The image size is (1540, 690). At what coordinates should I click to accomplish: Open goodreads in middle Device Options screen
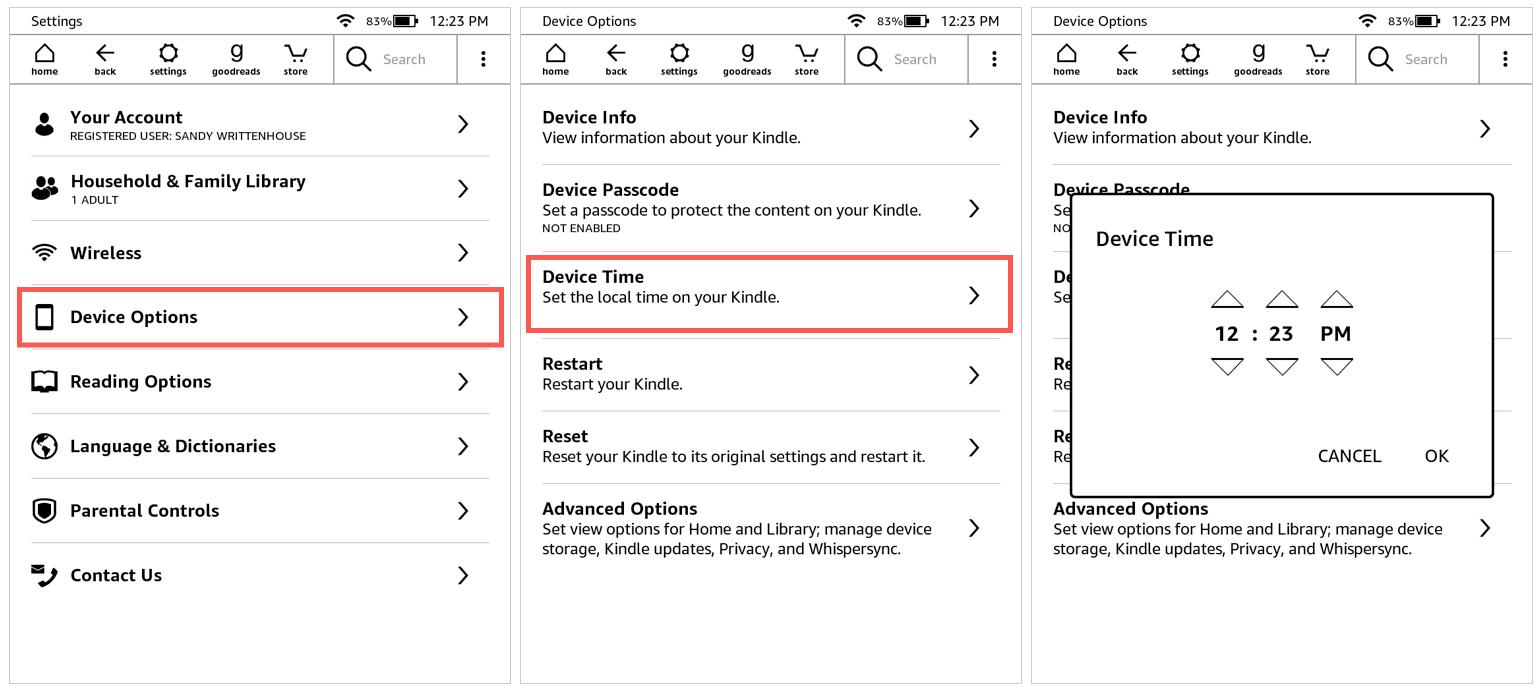click(x=747, y=59)
